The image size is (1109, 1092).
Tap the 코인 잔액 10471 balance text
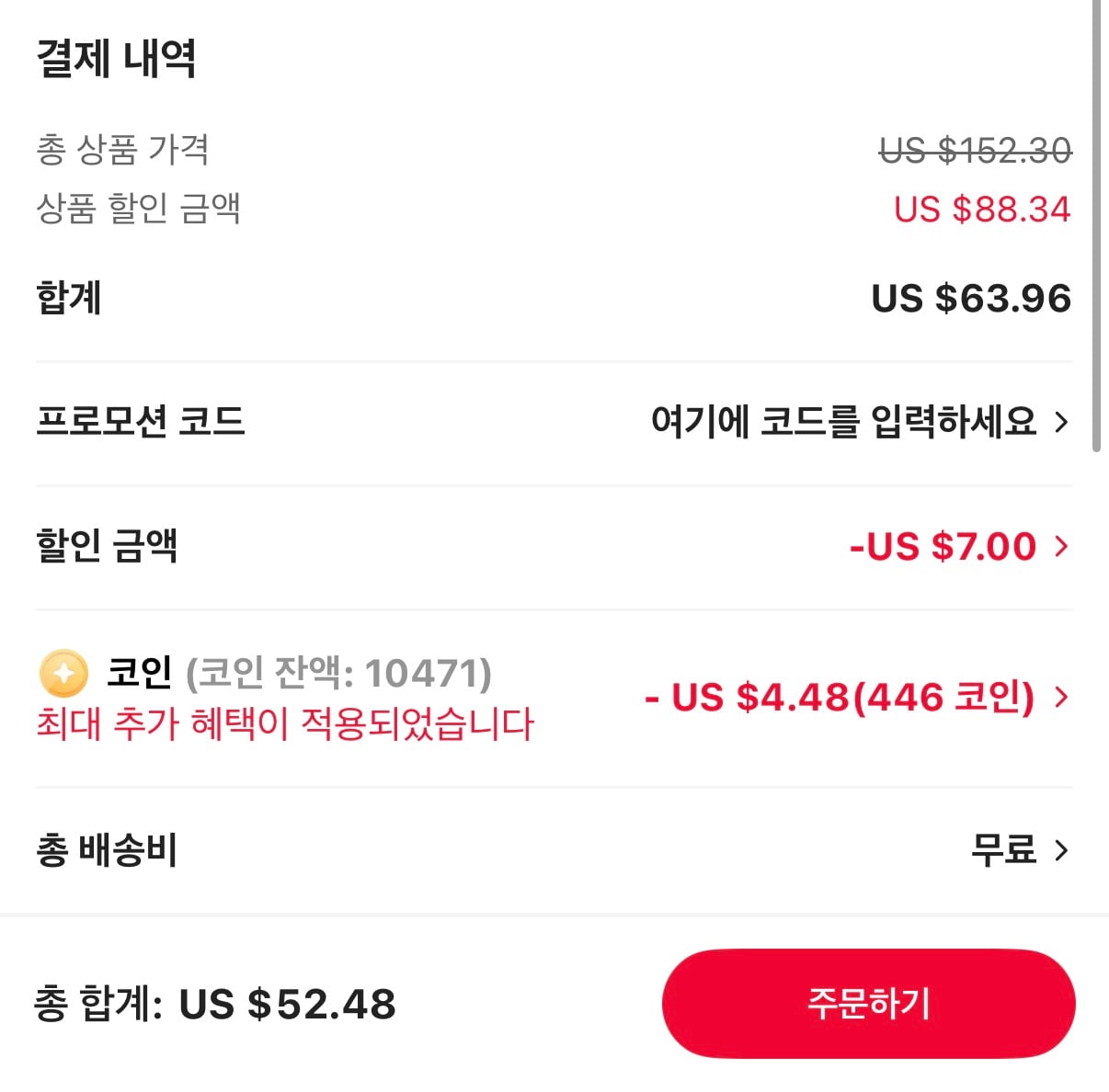338,673
